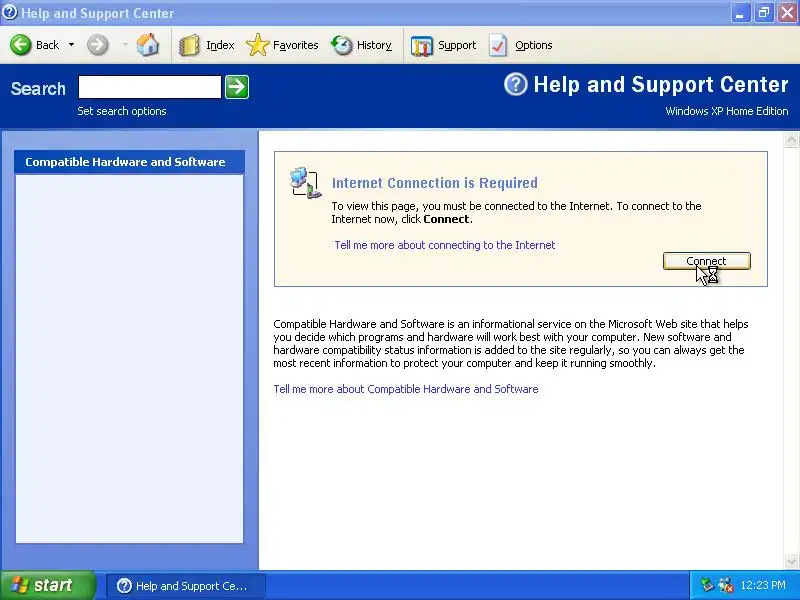The image size is (800, 600).
Task: Open the Favorites star icon
Action: point(258,45)
